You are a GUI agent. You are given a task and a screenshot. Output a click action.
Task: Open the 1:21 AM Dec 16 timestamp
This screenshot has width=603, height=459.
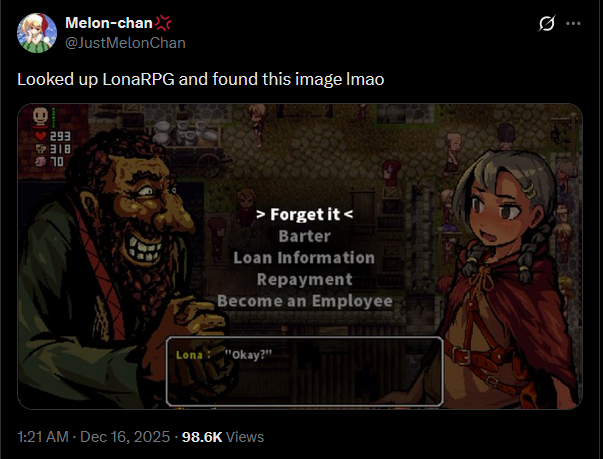point(93,437)
